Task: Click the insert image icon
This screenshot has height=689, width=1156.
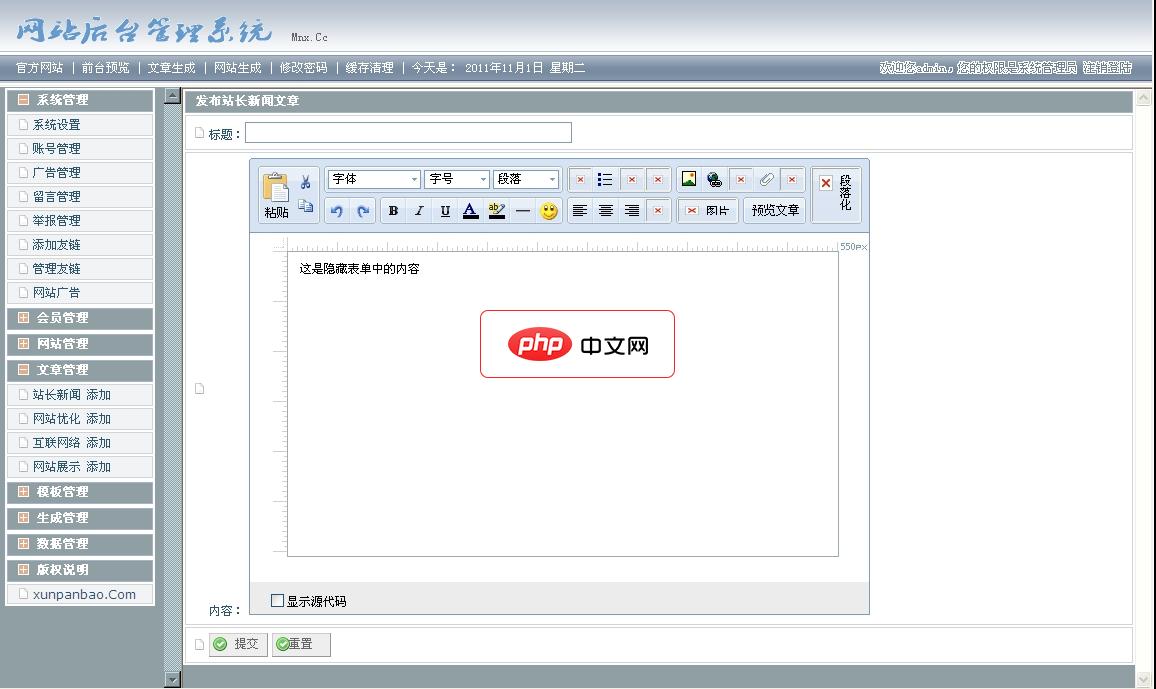Action: pyautogui.click(x=690, y=179)
